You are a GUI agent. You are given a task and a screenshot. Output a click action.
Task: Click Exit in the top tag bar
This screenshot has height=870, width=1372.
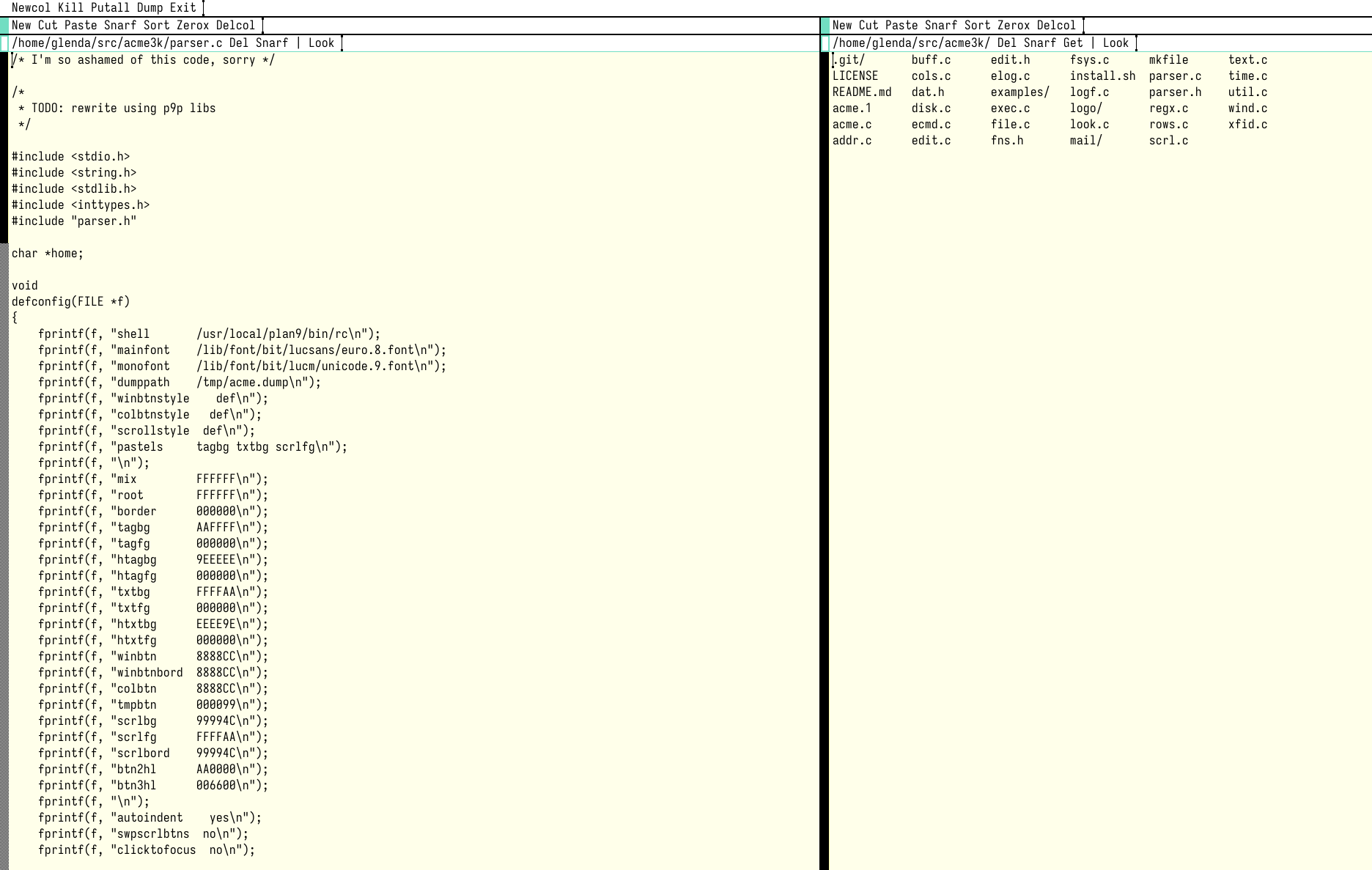click(183, 8)
